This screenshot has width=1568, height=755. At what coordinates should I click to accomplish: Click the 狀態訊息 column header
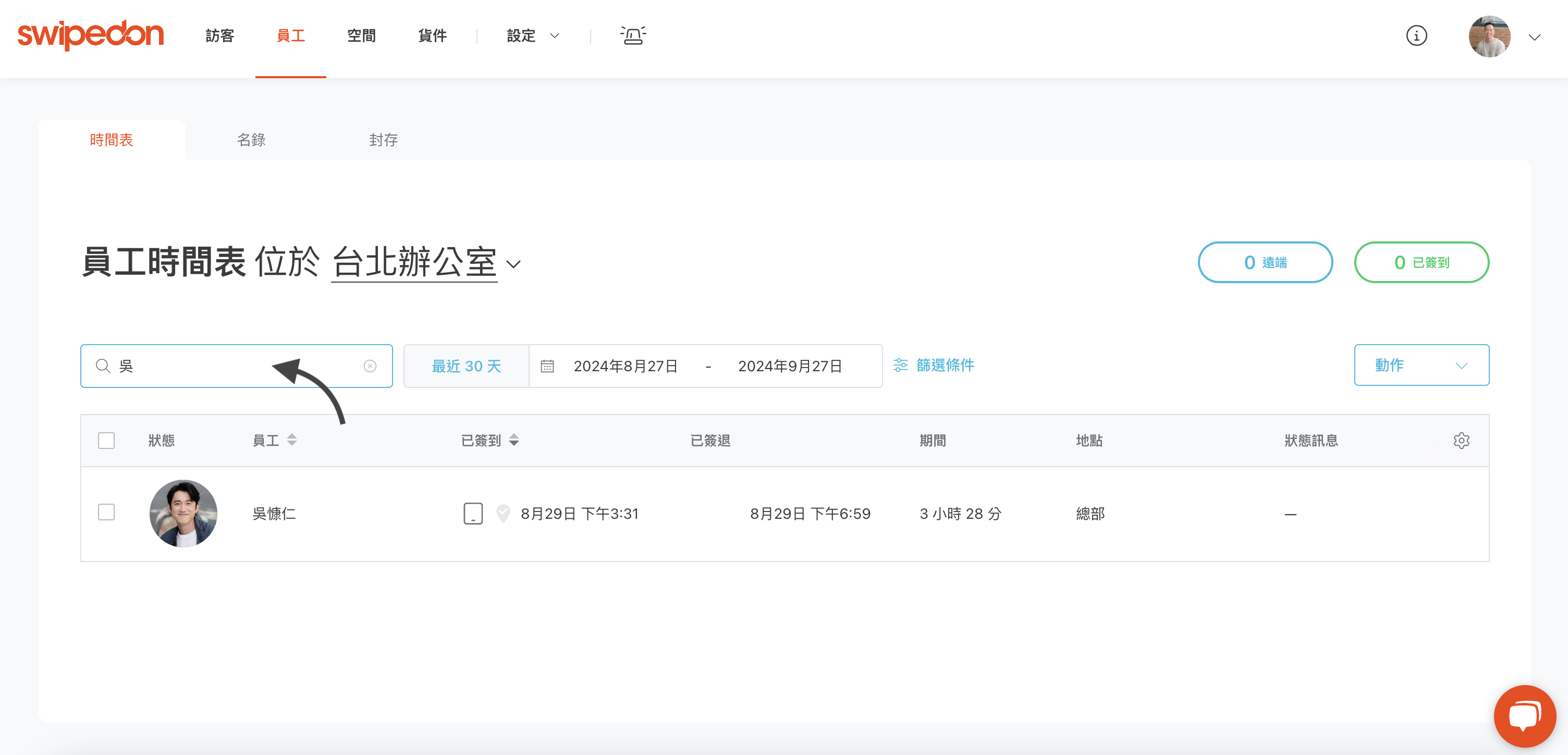[x=1311, y=440]
